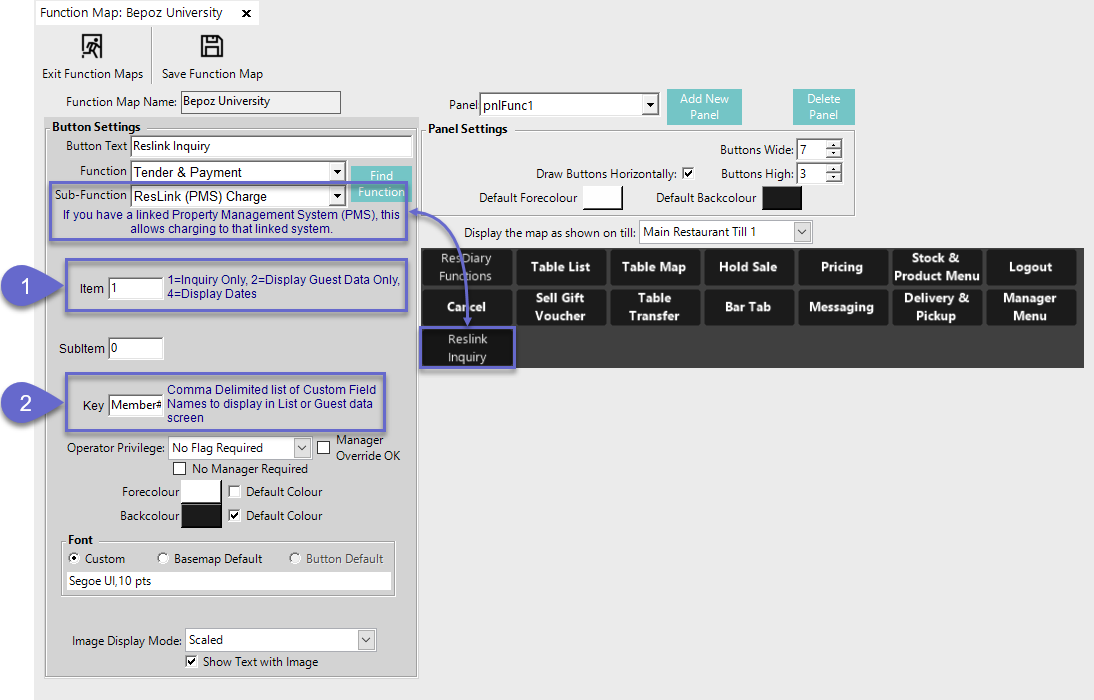
Task: Click the Delete Panel button
Action: (x=823, y=107)
